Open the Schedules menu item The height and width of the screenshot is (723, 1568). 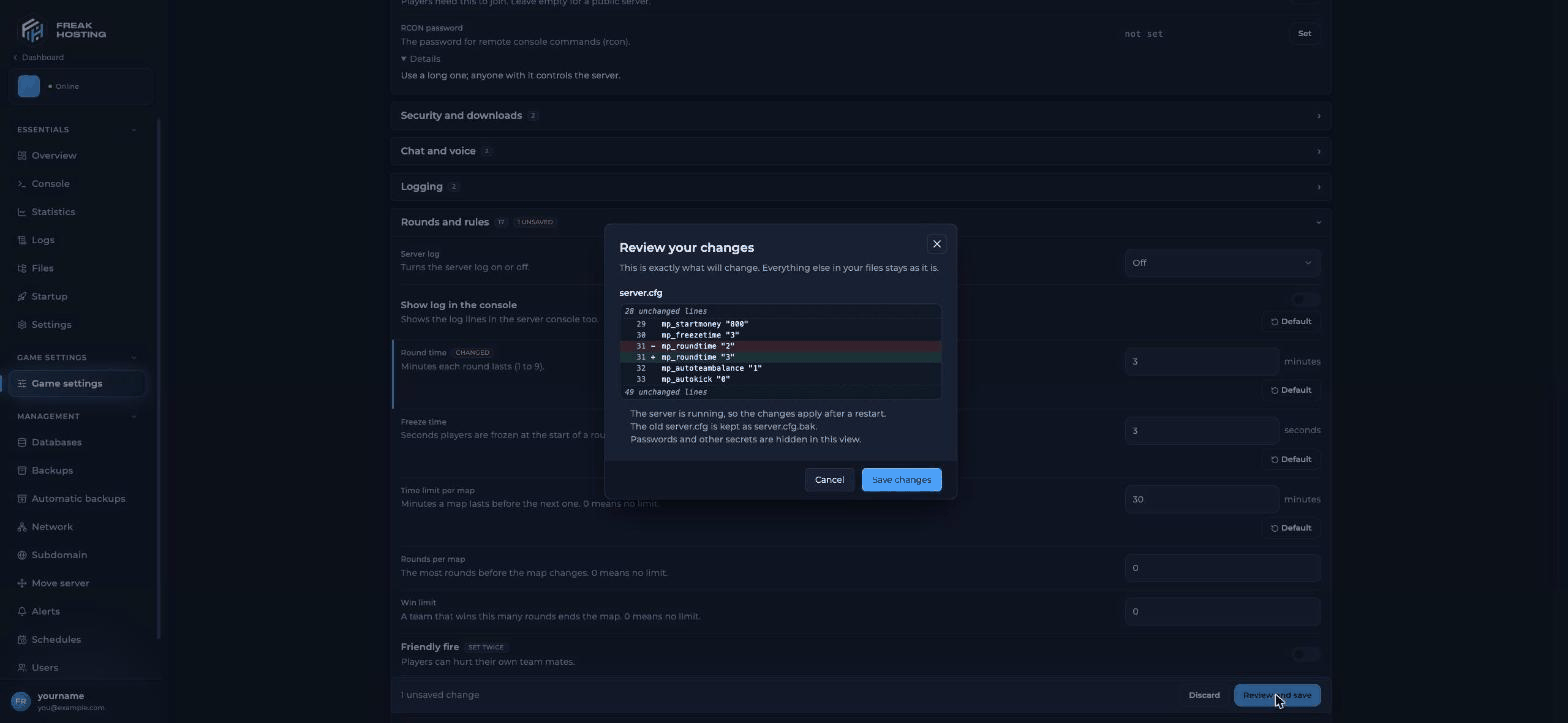pyautogui.click(x=77, y=640)
